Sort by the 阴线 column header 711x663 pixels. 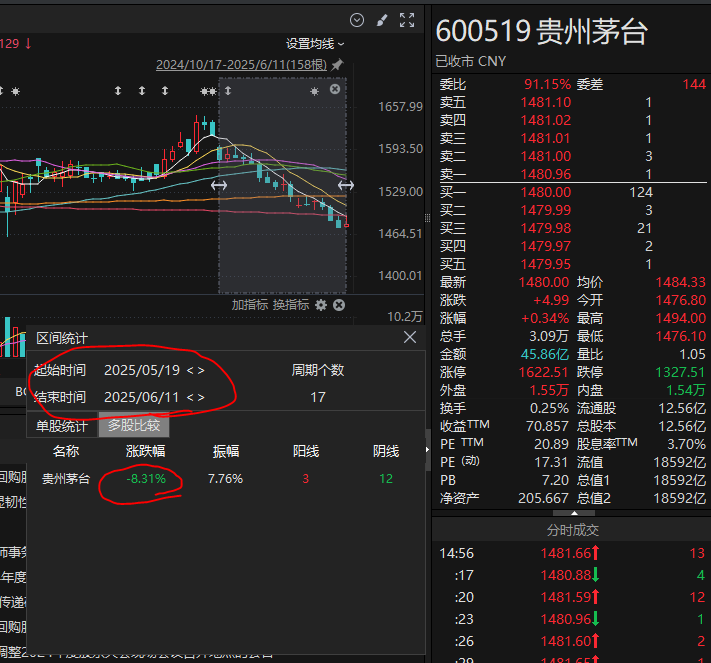[x=386, y=451]
